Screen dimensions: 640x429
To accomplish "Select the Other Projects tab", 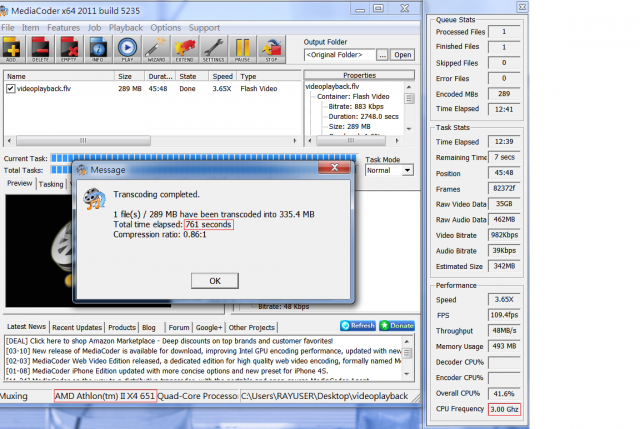I will pyautogui.click(x=251, y=327).
